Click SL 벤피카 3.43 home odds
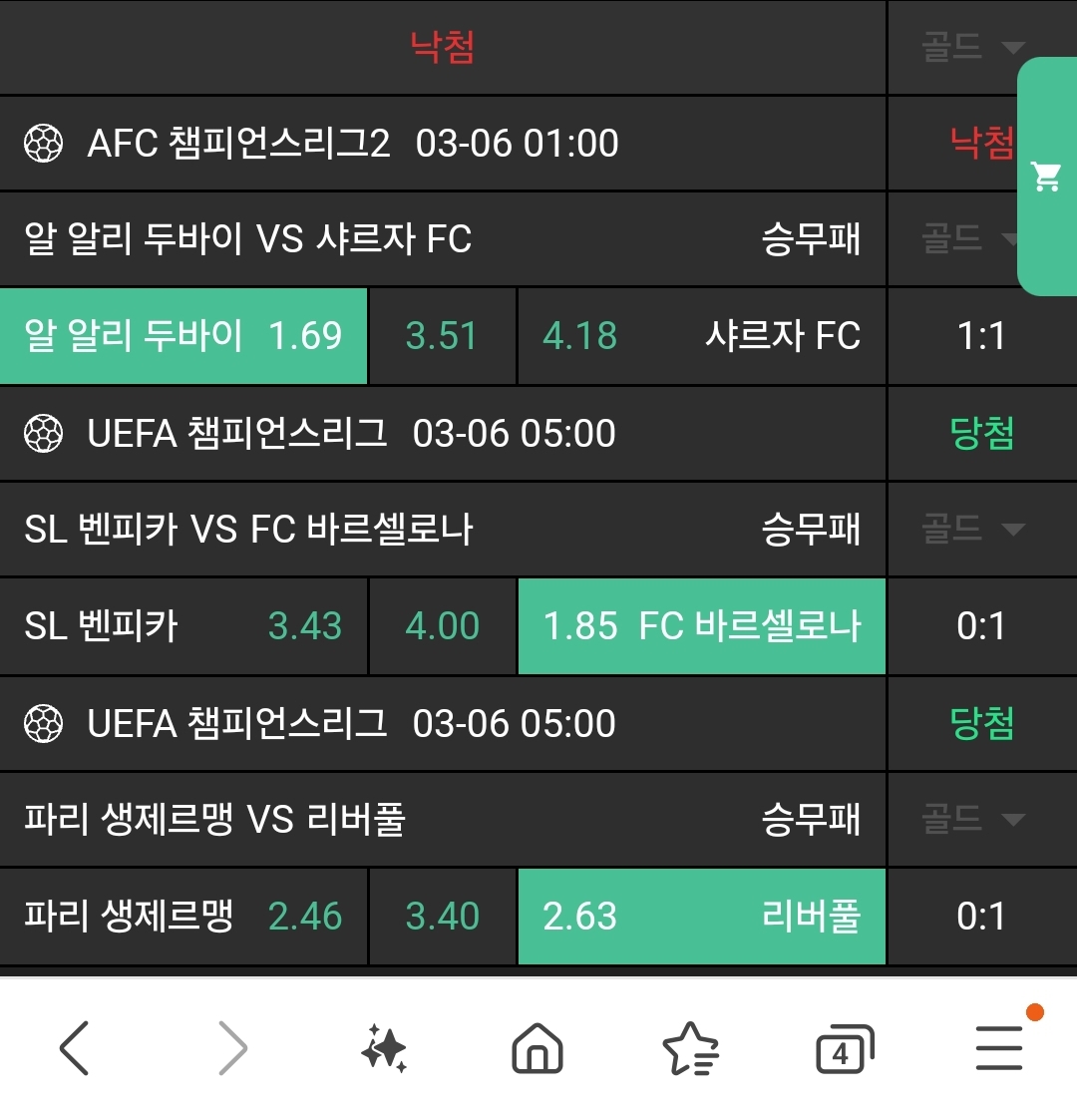This screenshot has width=1077, height=1120. 184,626
